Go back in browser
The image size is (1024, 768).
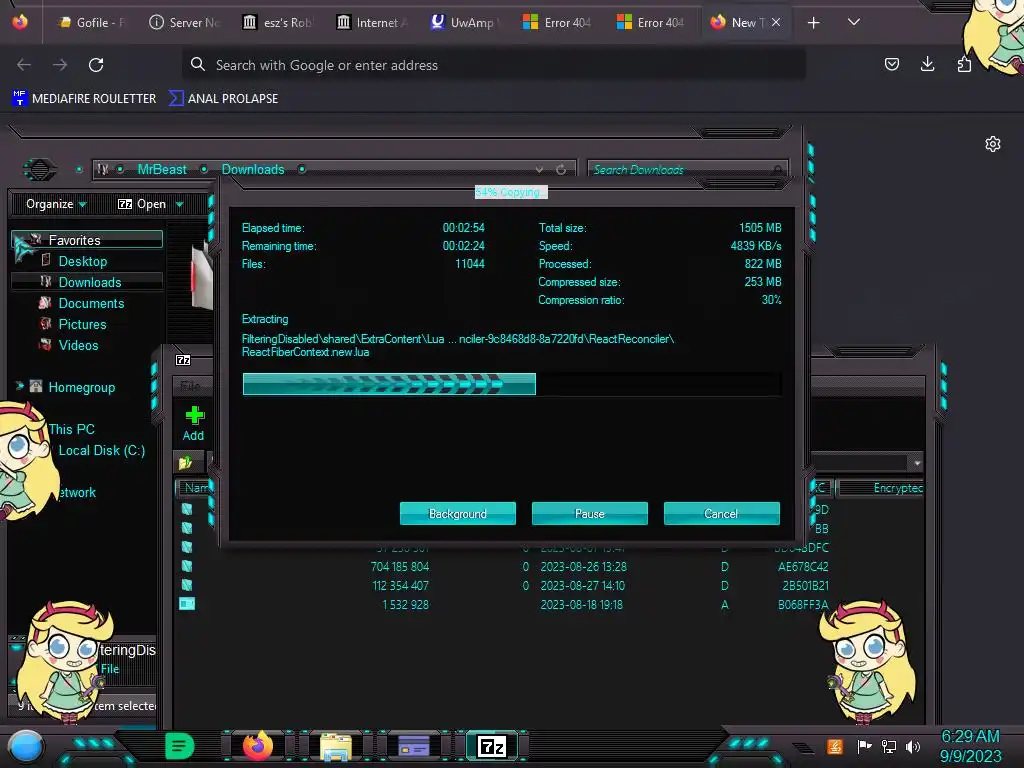24,65
